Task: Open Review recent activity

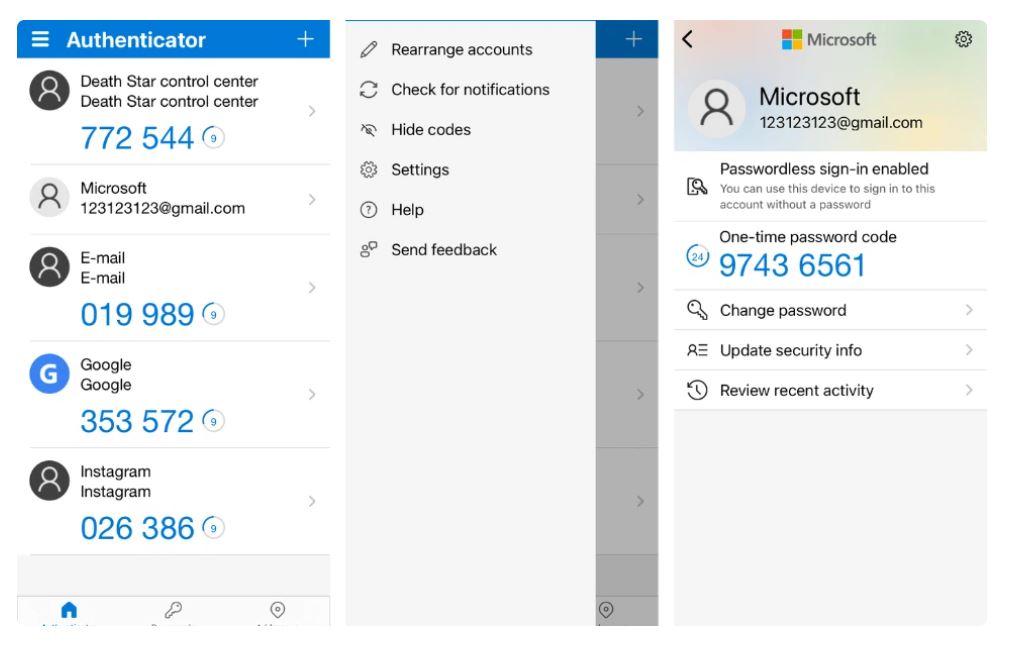Action: tap(830, 390)
